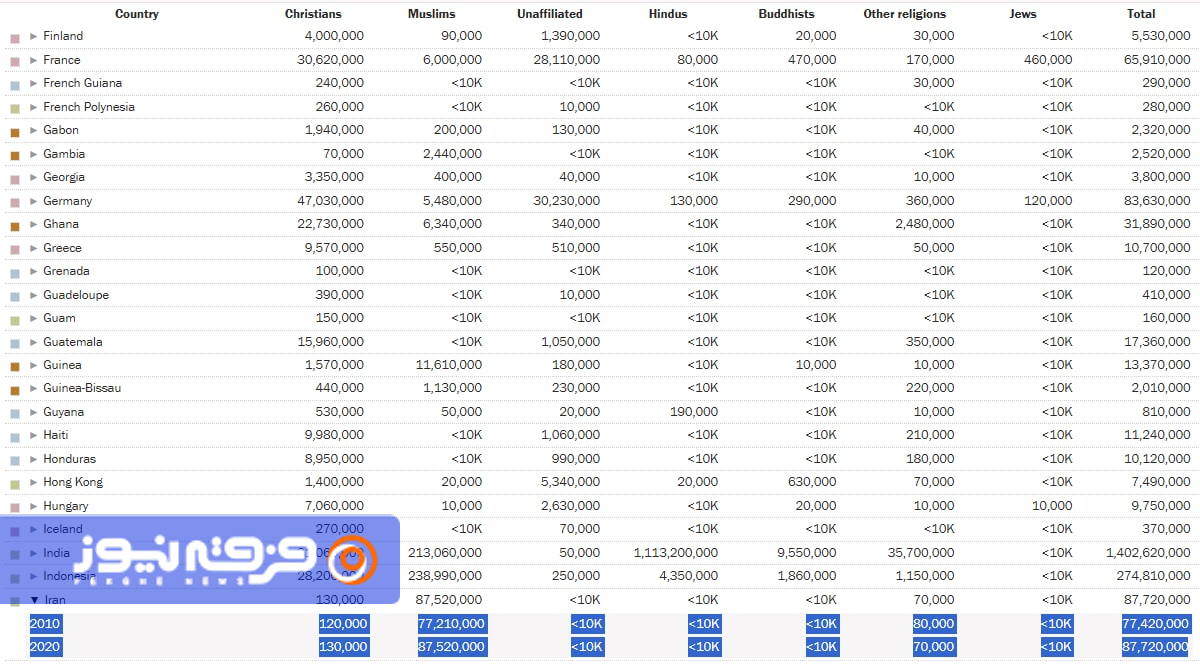Click the blue swatch beside Guyana

(x=15, y=413)
